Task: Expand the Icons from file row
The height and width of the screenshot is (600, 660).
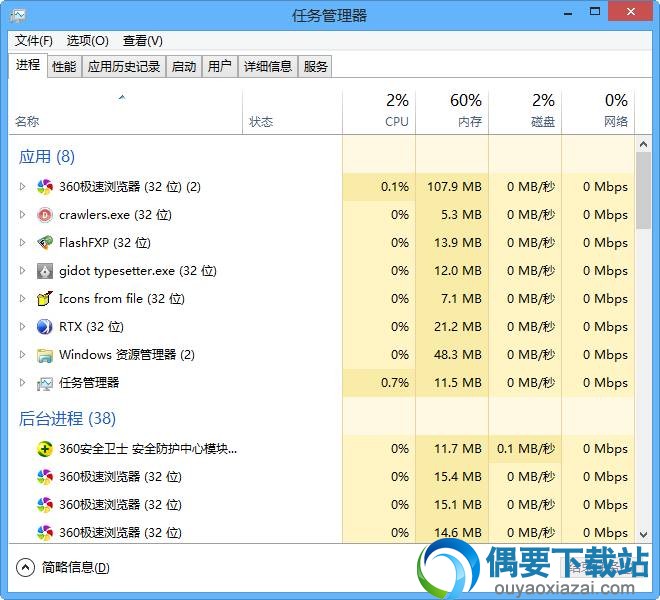Action: [x=22, y=298]
